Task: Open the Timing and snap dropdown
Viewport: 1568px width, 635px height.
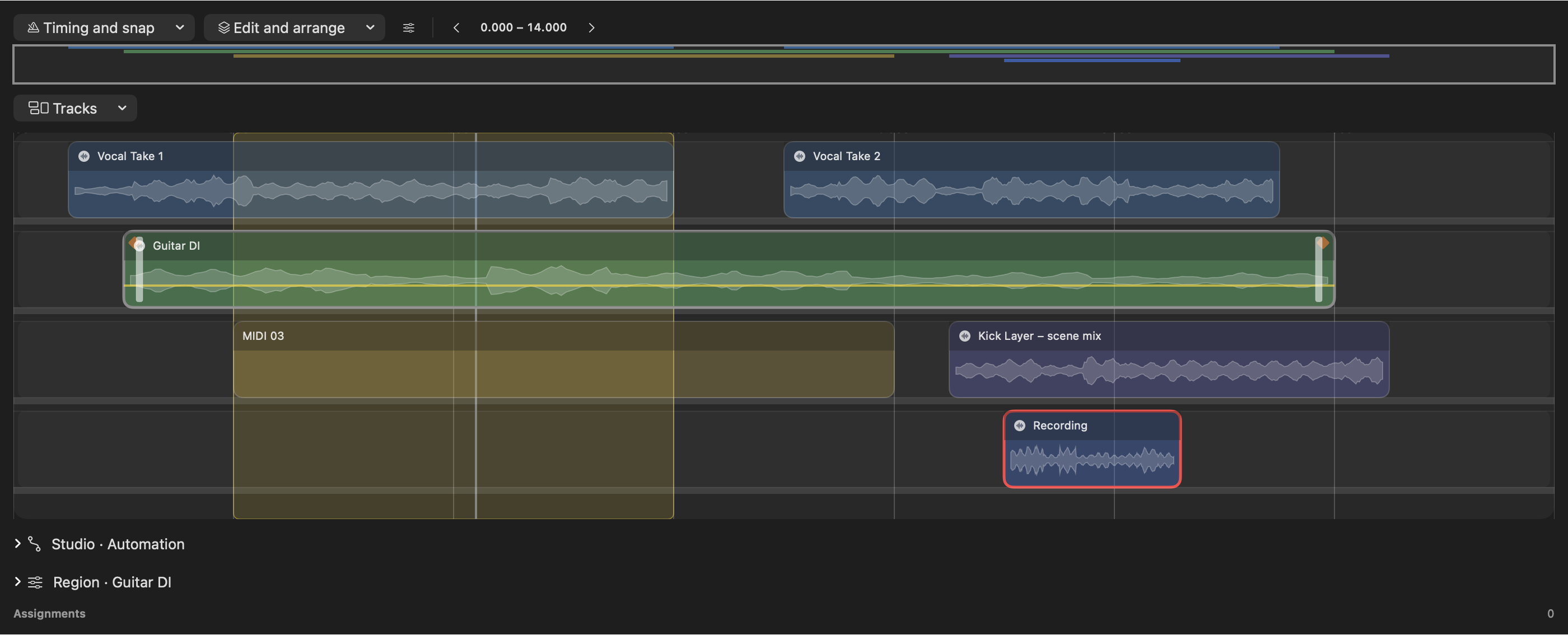Action: click(x=104, y=27)
